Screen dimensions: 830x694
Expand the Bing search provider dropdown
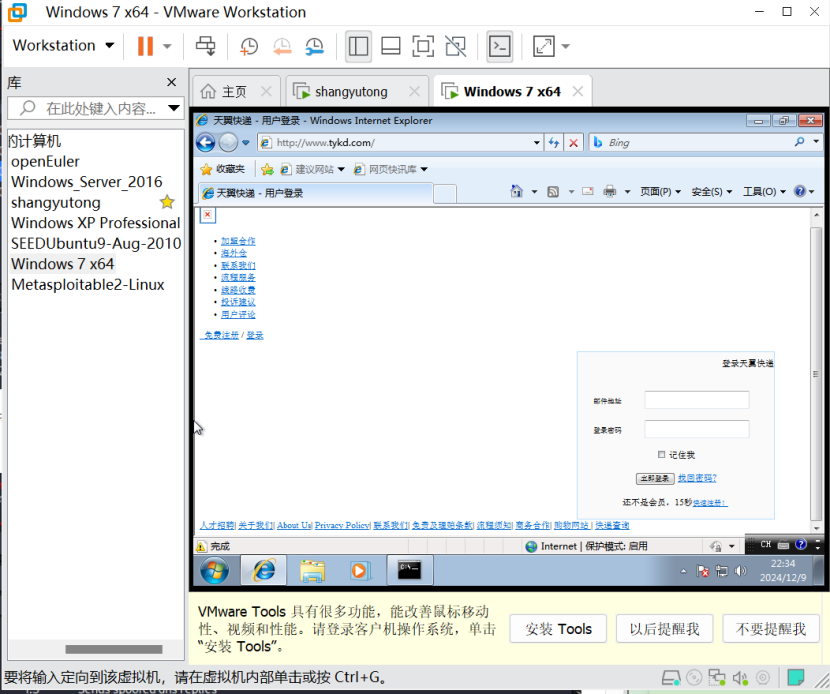(816, 141)
